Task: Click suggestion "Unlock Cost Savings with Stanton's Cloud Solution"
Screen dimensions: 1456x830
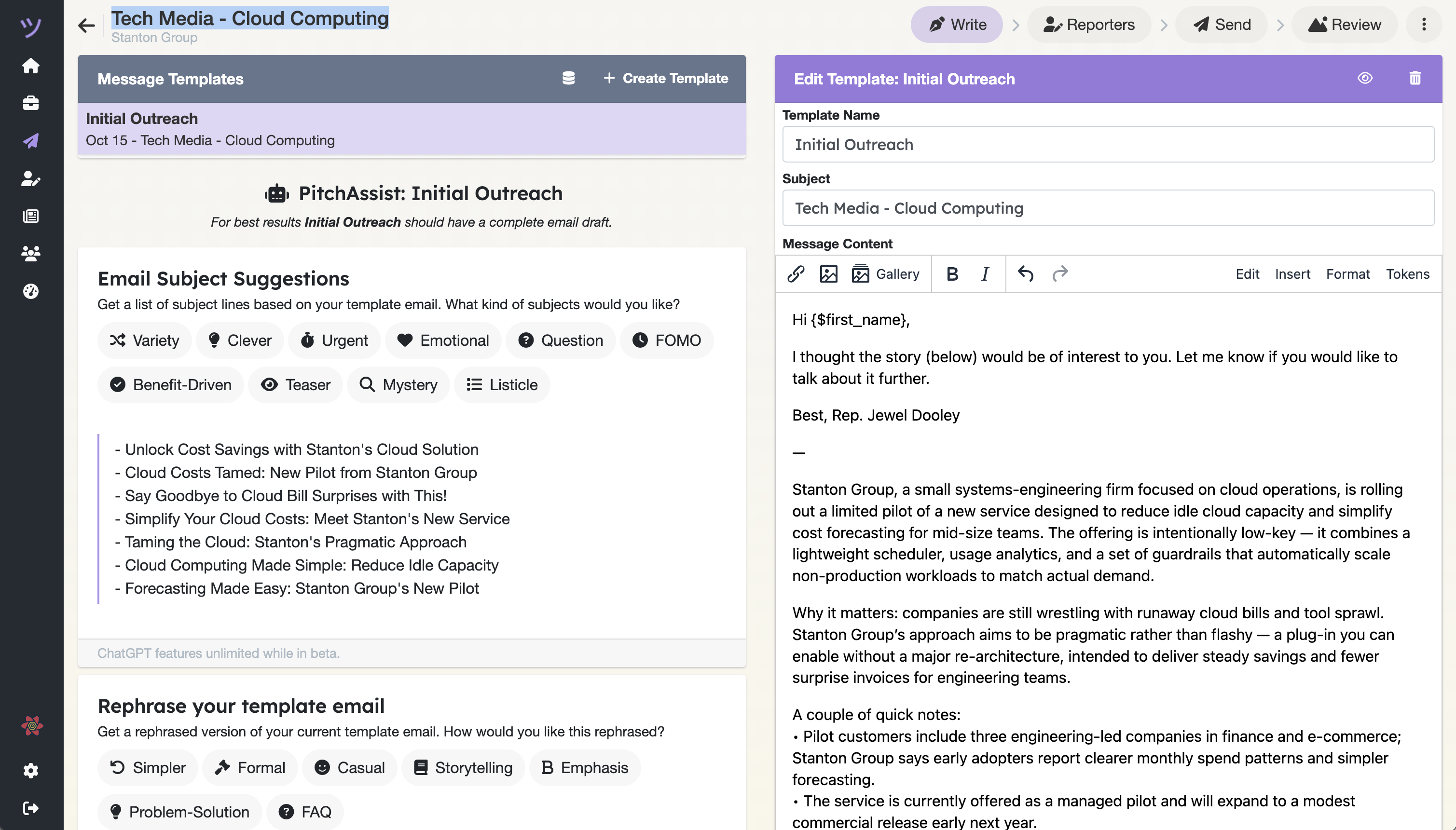Action: coord(302,450)
